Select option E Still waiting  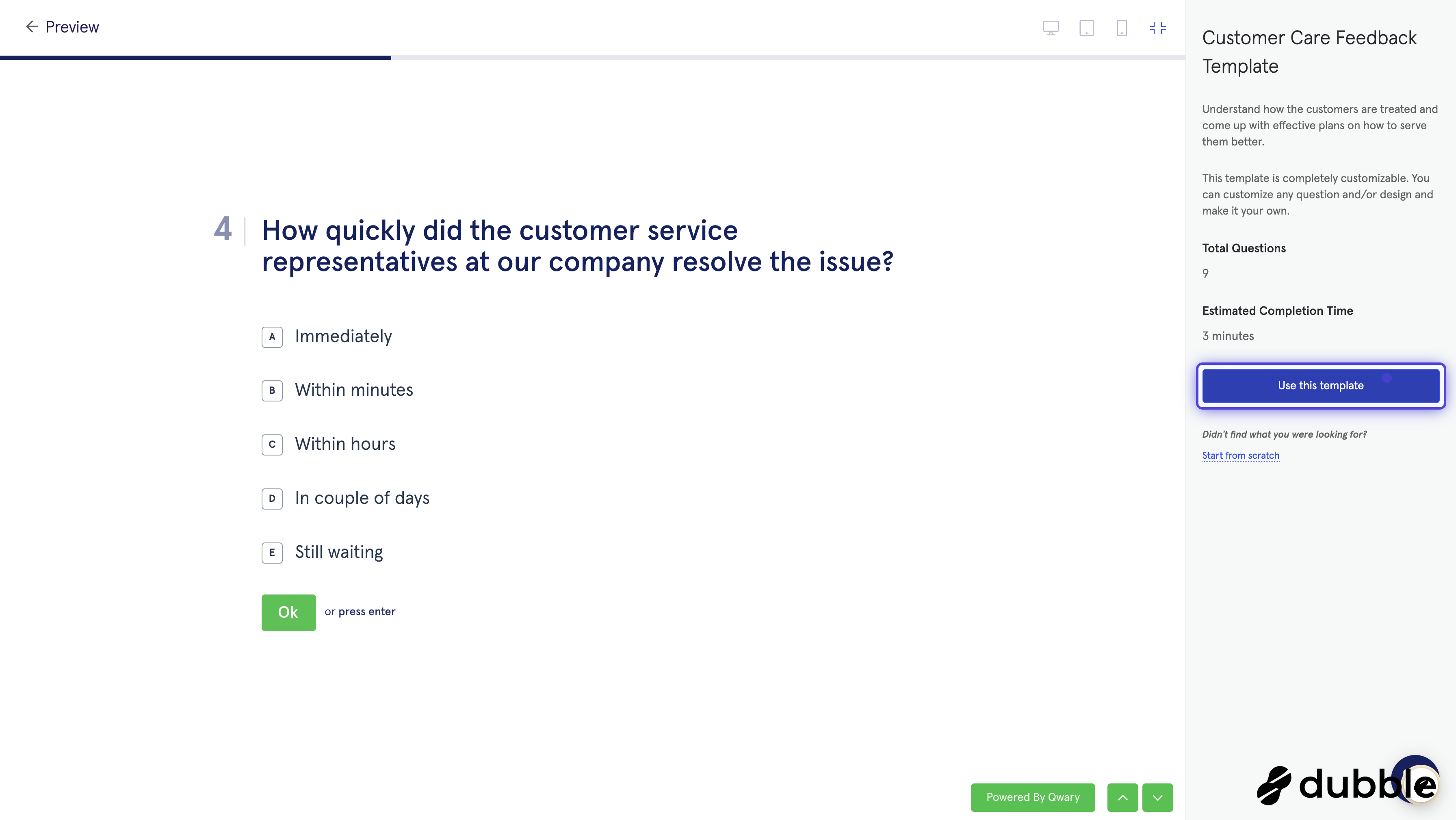(322, 553)
